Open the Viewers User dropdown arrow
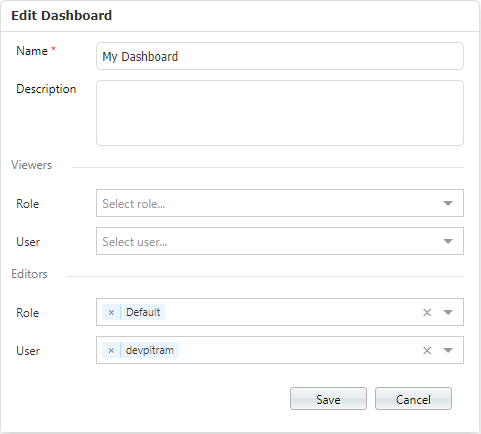Screen dimensions: 481x434 [x=448, y=241]
